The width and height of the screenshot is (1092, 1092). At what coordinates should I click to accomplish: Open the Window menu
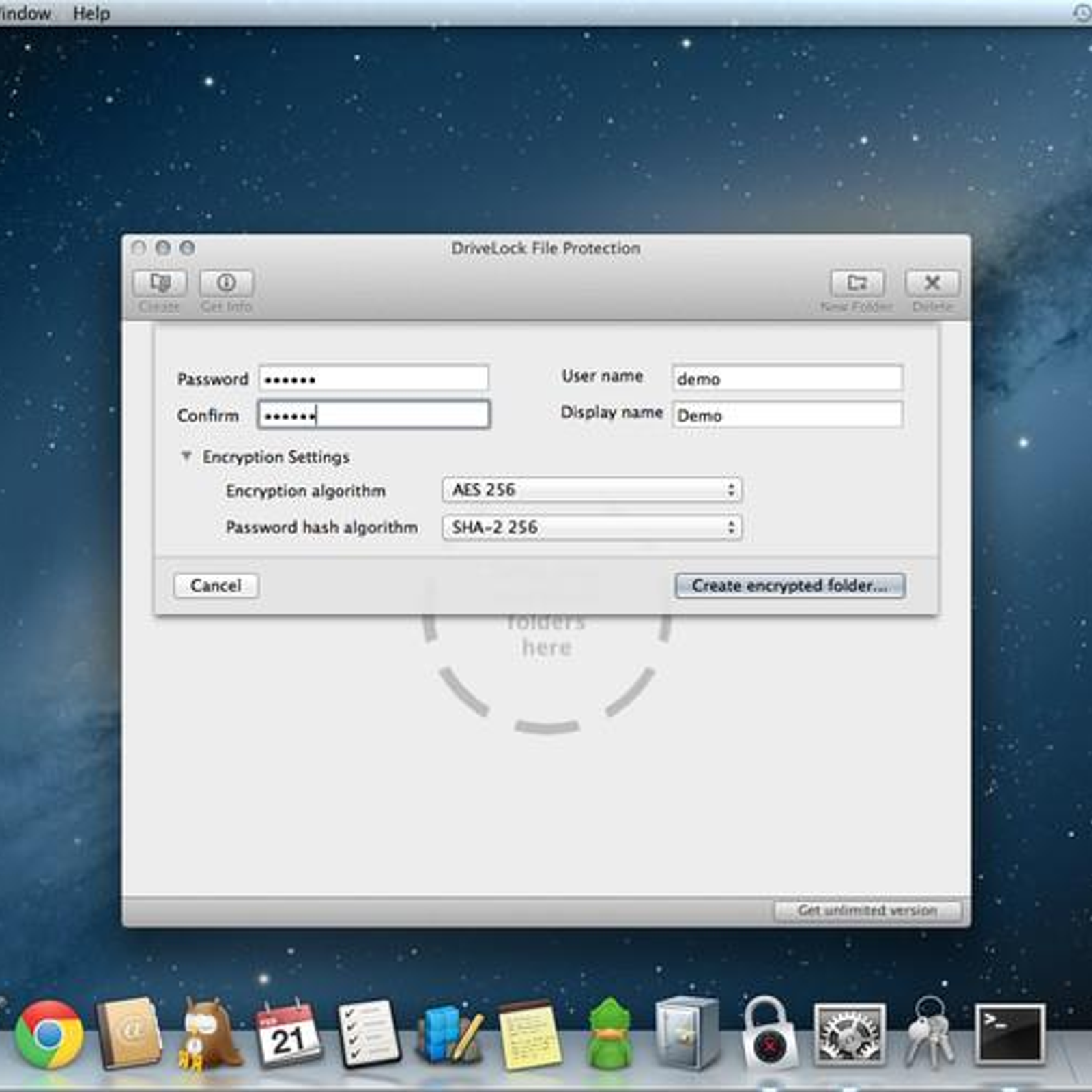point(25,13)
